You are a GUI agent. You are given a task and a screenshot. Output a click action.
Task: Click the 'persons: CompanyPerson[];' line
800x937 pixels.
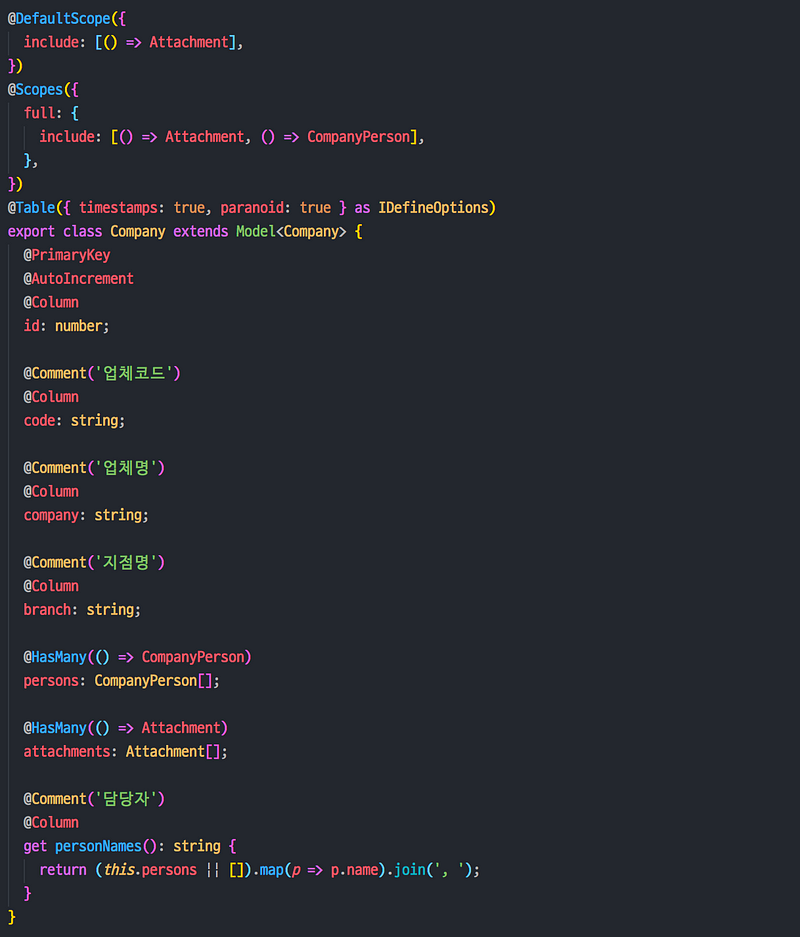(x=121, y=681)
